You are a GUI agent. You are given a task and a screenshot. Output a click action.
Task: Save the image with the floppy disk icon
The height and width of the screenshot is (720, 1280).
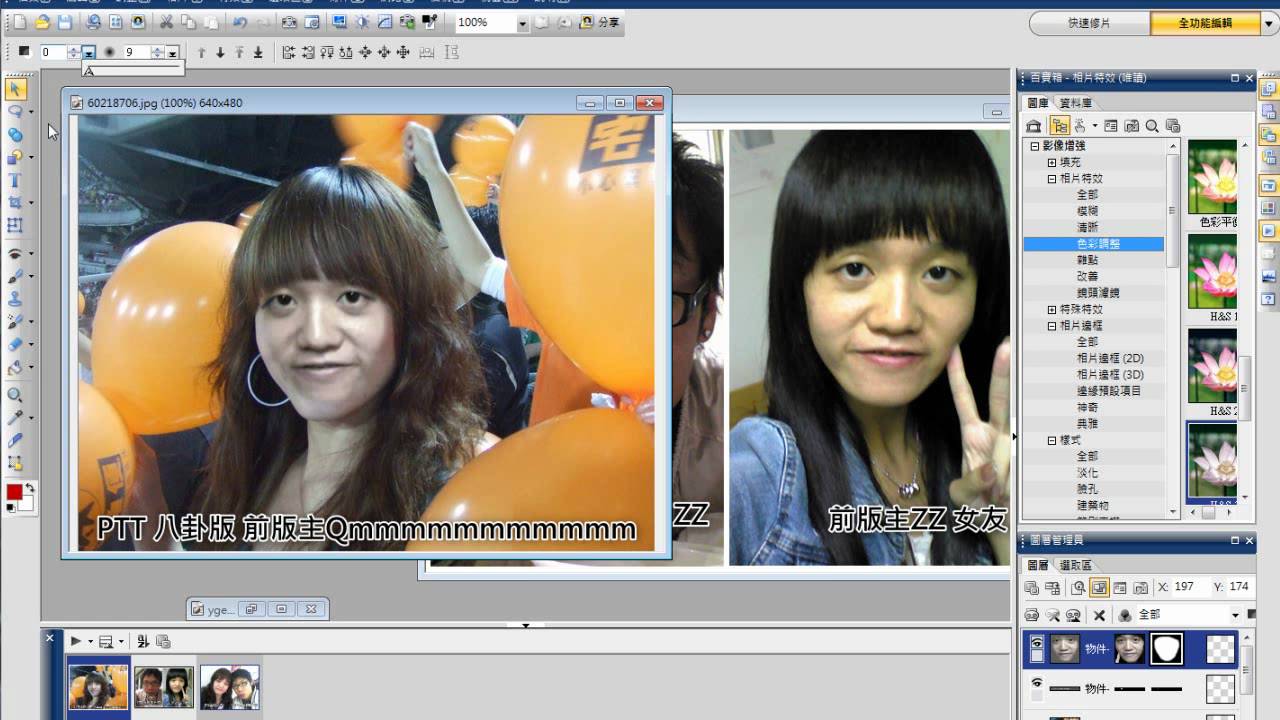pos(64,22)
